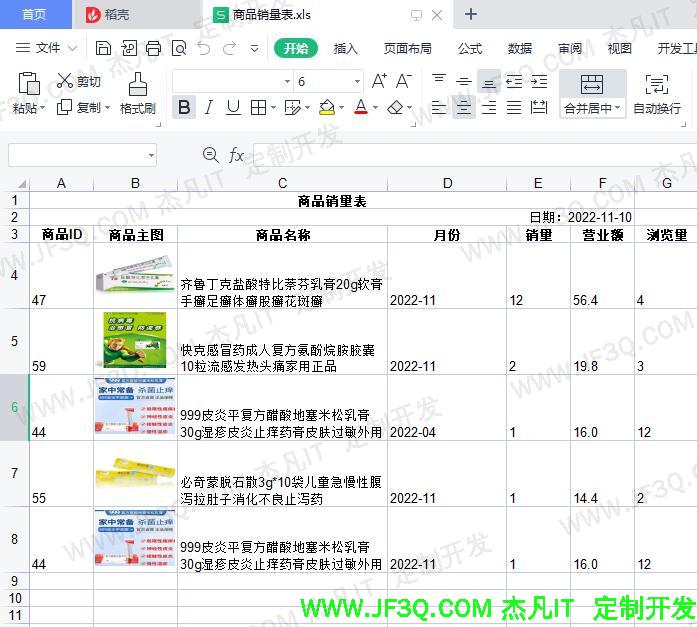Select the Format Painter (格式刷) tool
This screenshot has height=627, width=697.
pyautogui.click(x=138, y=93)
